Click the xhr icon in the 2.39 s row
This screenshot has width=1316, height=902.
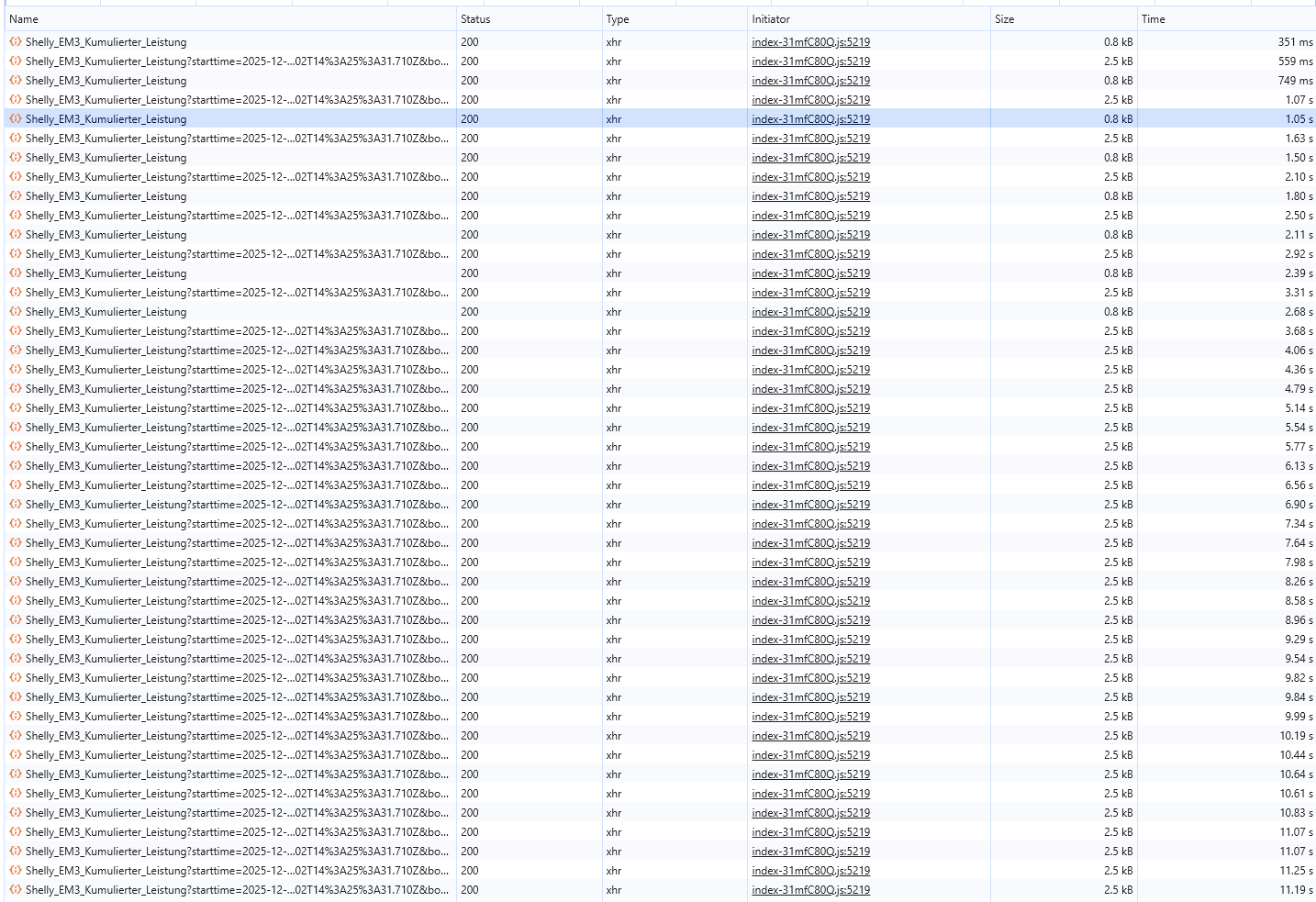[x=16, y=273]
